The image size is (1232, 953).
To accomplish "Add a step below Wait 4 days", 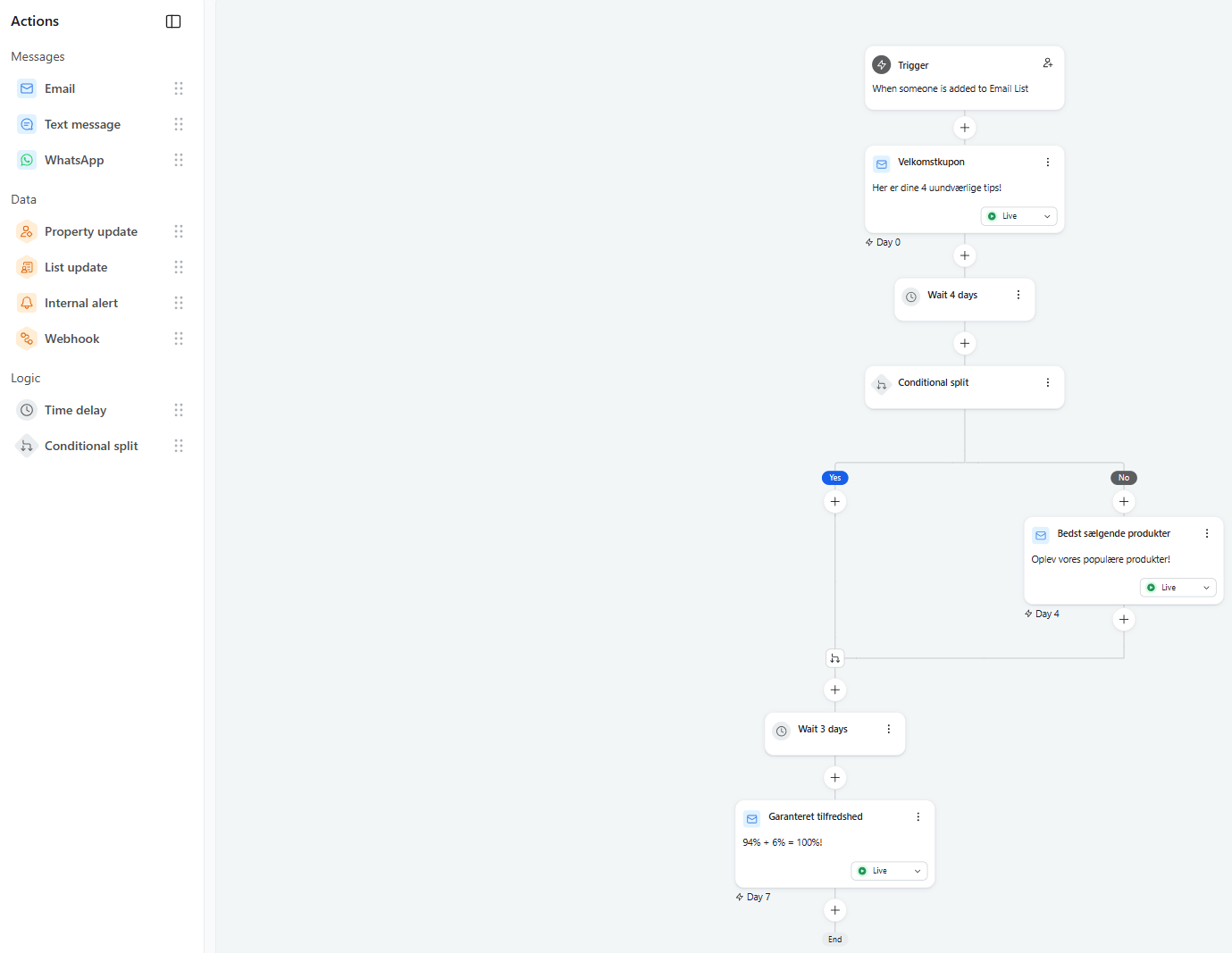I will pyautogui.click(x=965, y=343).
